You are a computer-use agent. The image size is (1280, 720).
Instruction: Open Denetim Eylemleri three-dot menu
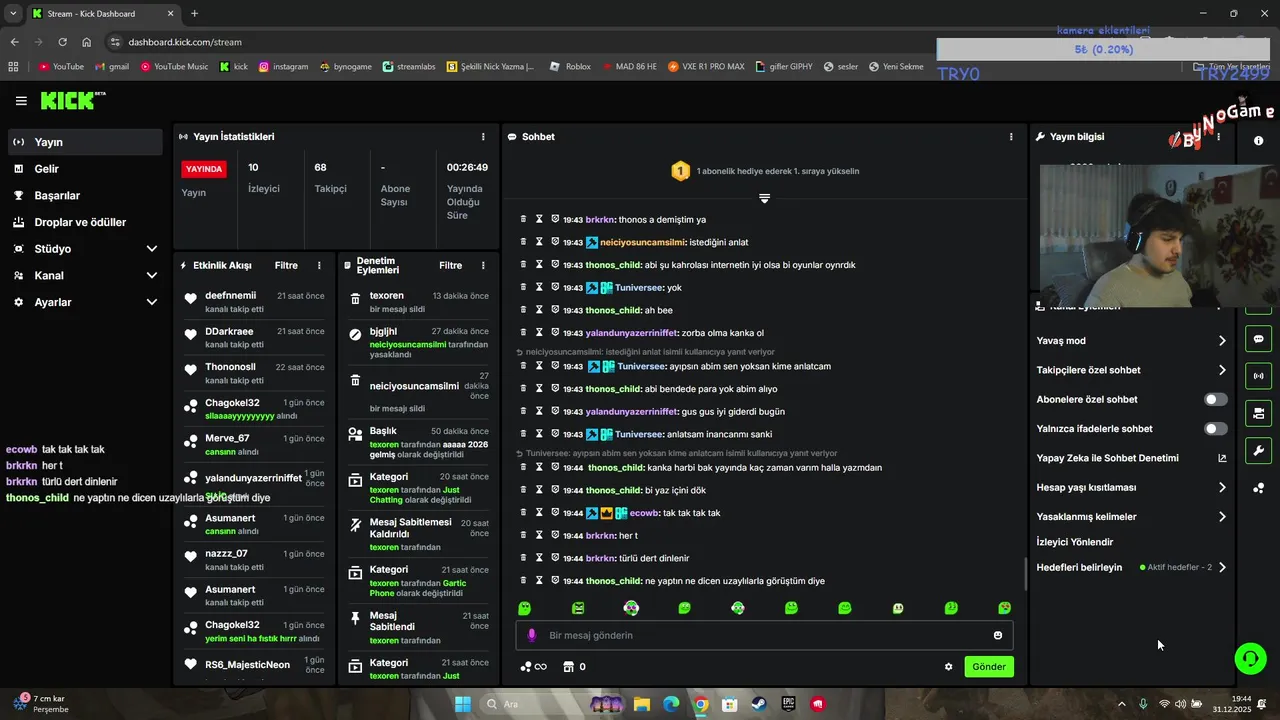tap(483, 266)
